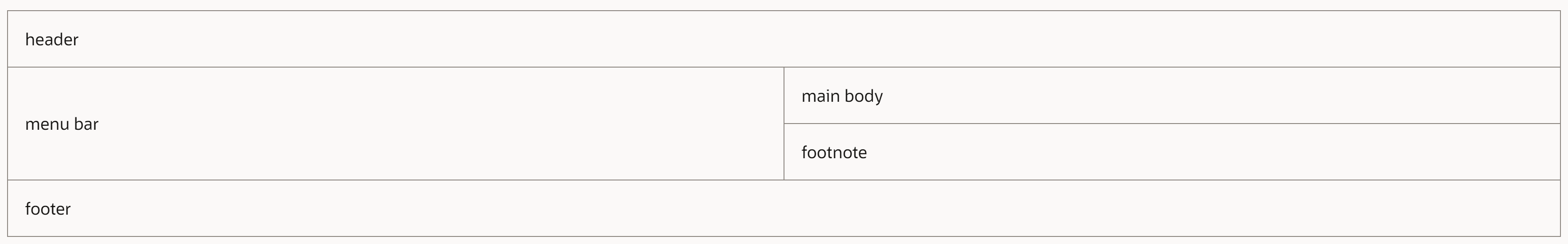Screen dimensions: 1568x244
Task: Click the word "bar" in menu bar
Action: [87, 124]
